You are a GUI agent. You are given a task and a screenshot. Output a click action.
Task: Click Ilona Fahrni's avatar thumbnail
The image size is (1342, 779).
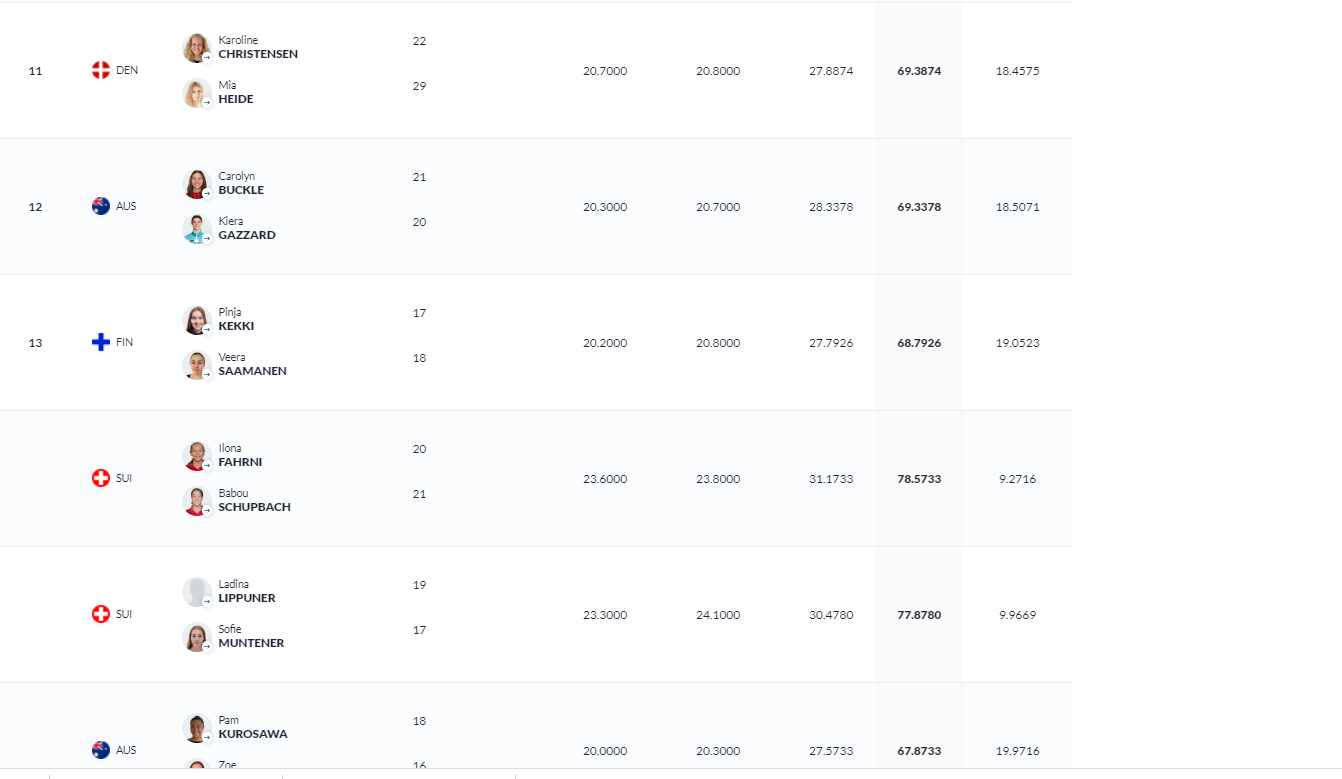click(196, 455)
